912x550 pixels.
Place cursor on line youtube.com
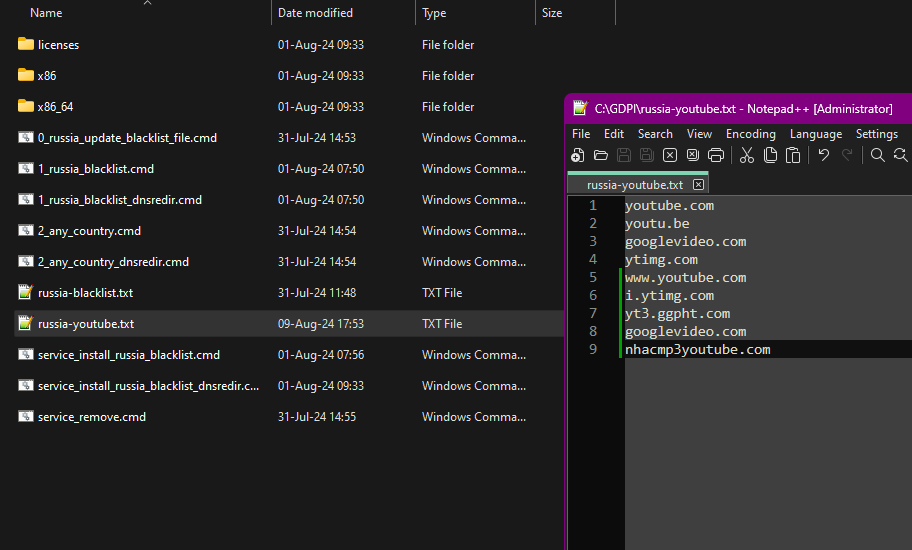tap(669, 205)
